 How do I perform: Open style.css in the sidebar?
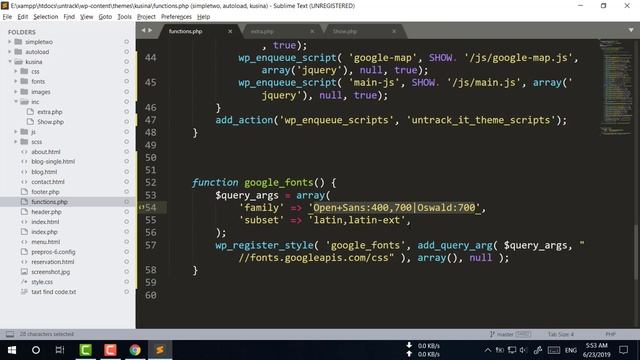42,282
